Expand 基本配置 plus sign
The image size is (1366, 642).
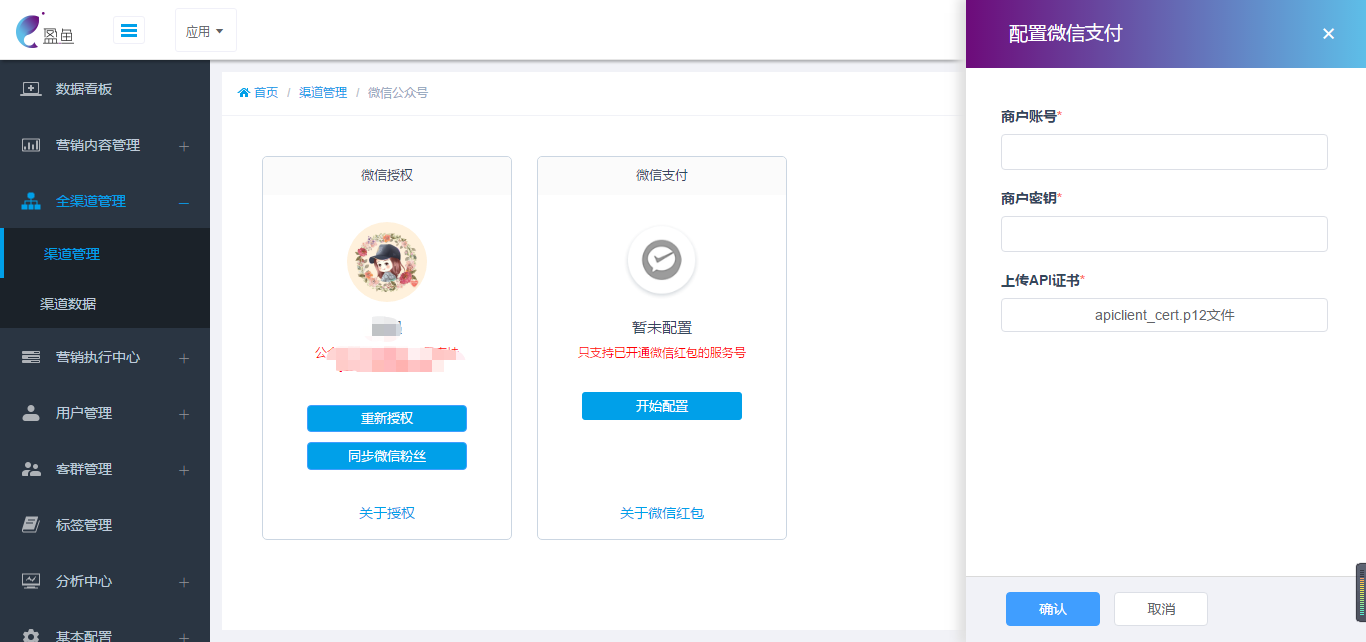click(x=184, y=637)
